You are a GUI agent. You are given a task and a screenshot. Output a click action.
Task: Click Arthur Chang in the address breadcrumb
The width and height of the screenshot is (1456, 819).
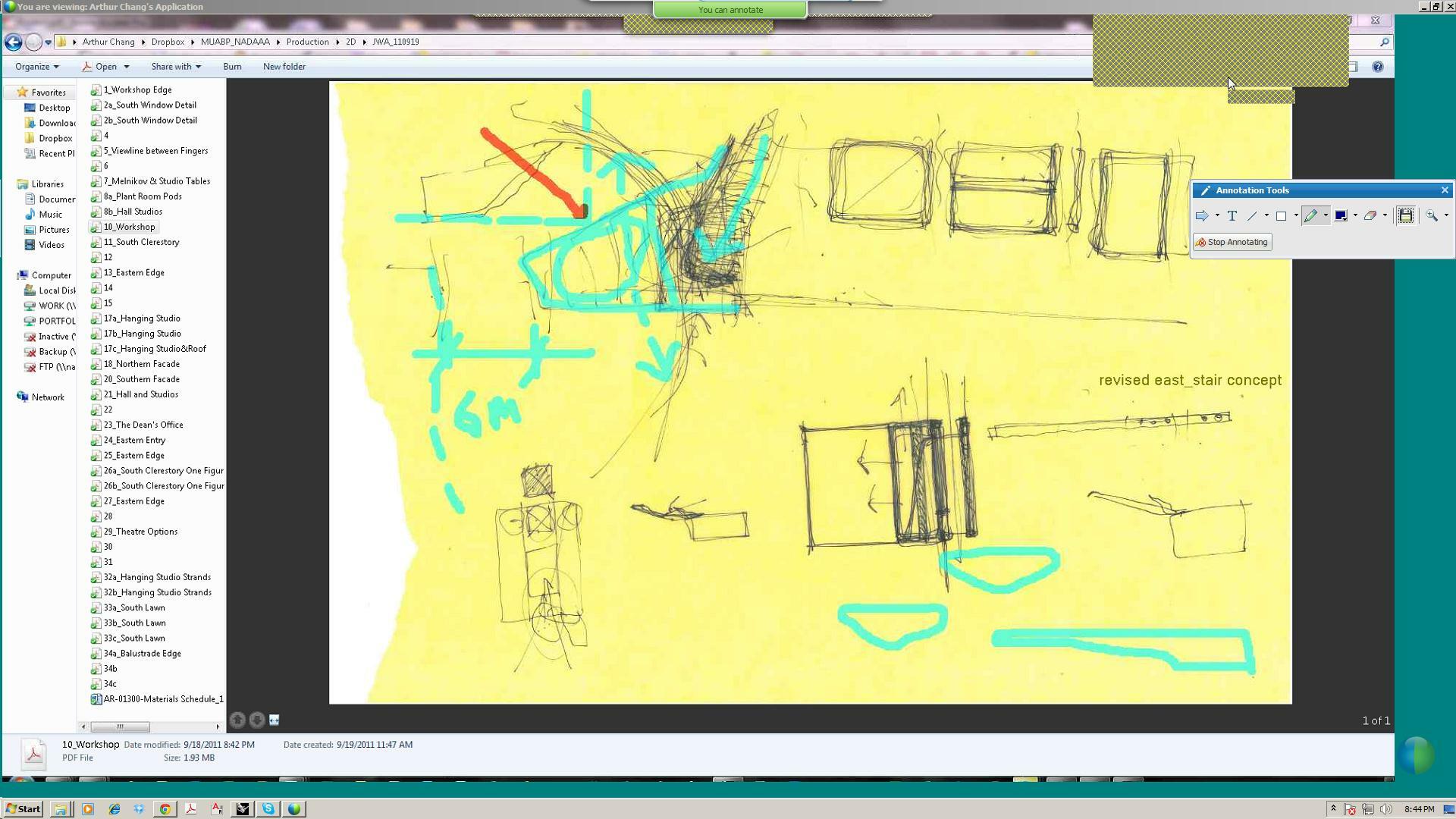[108, 42]
